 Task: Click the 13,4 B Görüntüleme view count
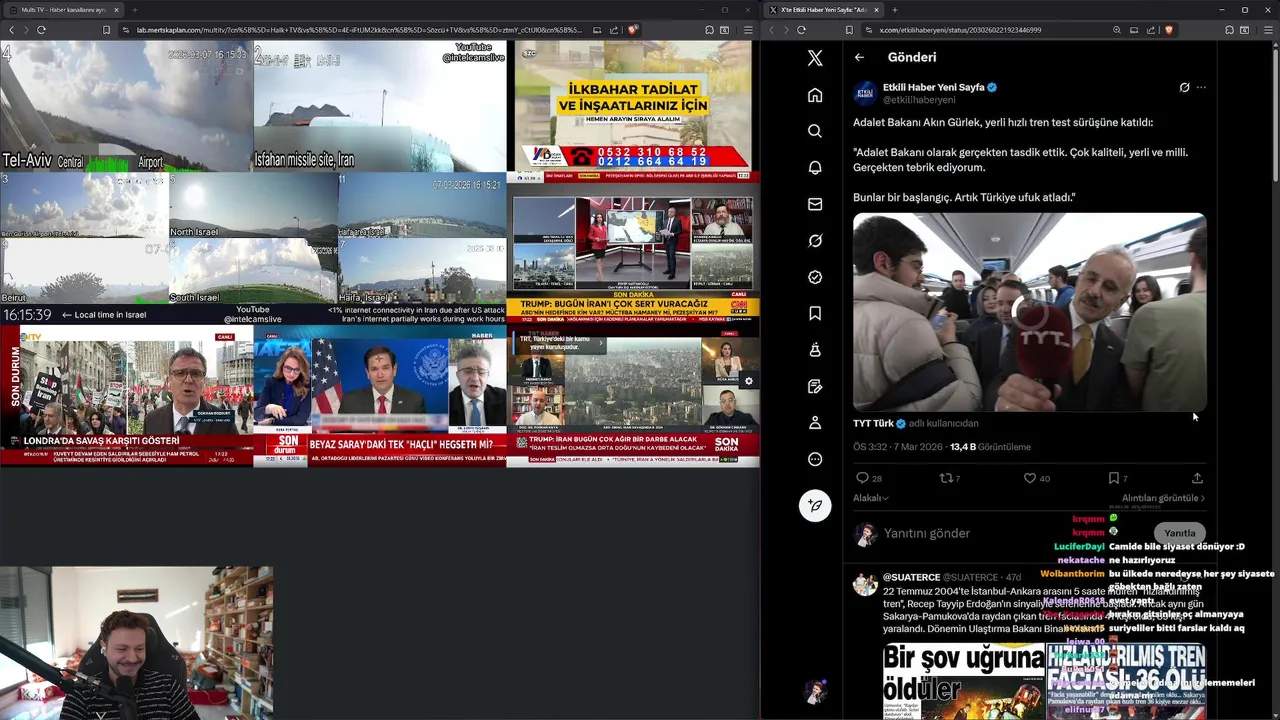[x=990, y=447]
